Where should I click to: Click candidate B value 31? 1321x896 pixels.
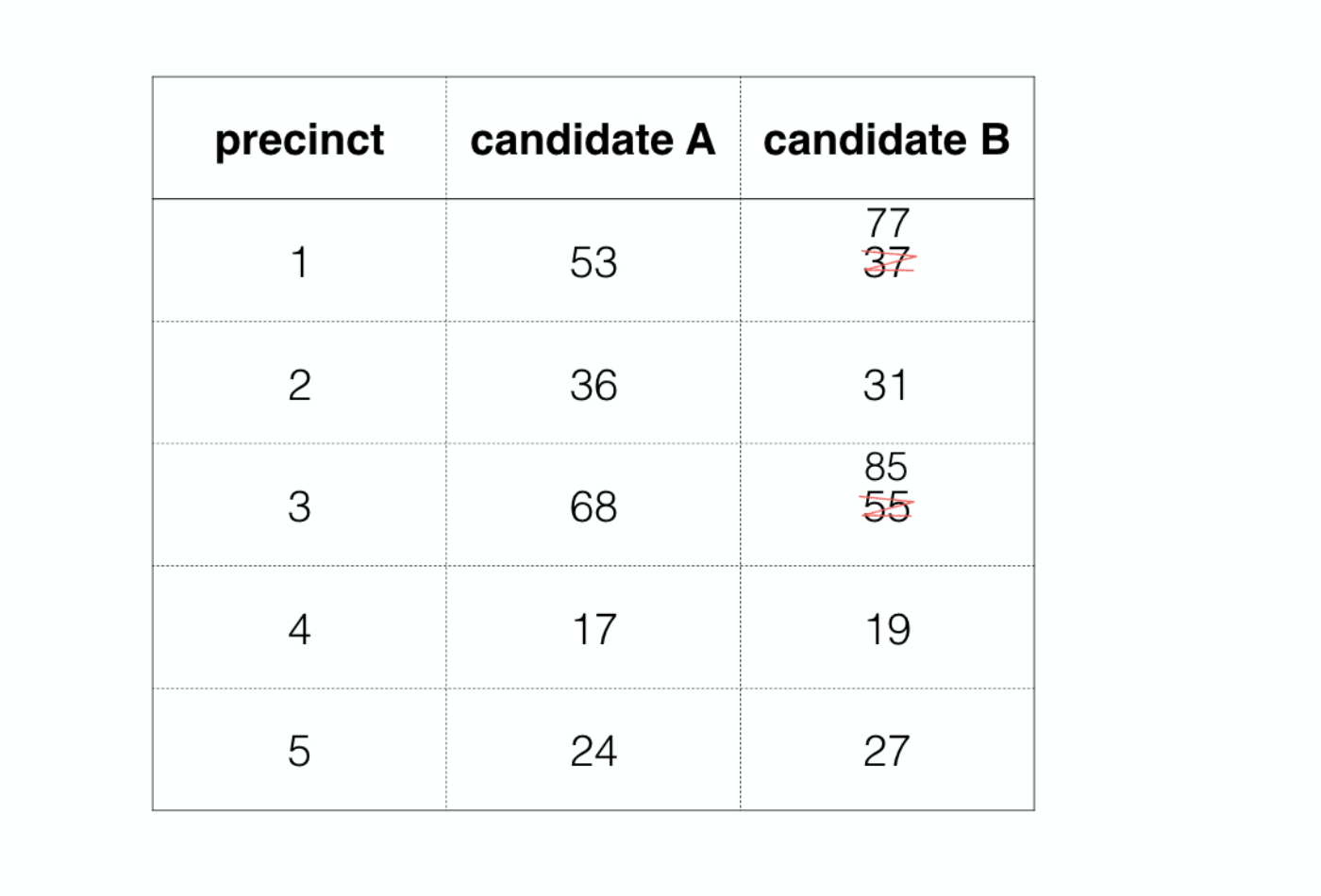pos(885,385)
